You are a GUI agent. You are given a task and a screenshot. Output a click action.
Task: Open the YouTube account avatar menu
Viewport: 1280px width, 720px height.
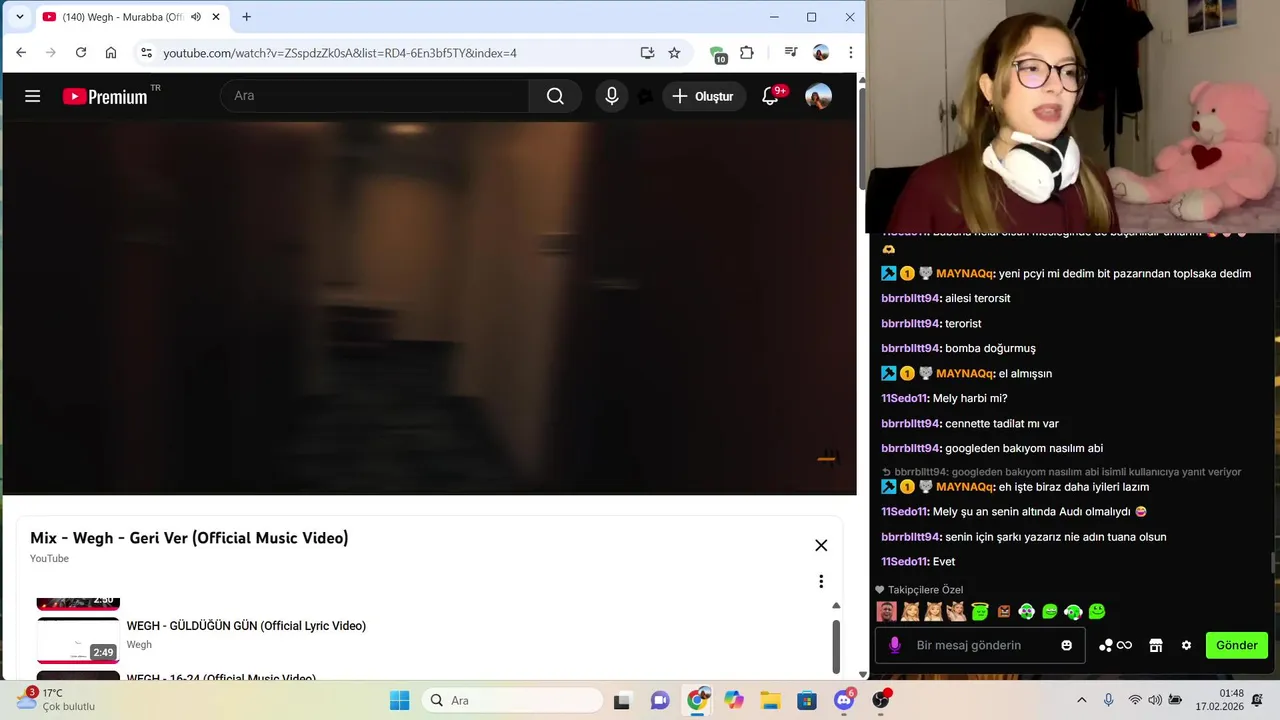click(x=818, y=96)
